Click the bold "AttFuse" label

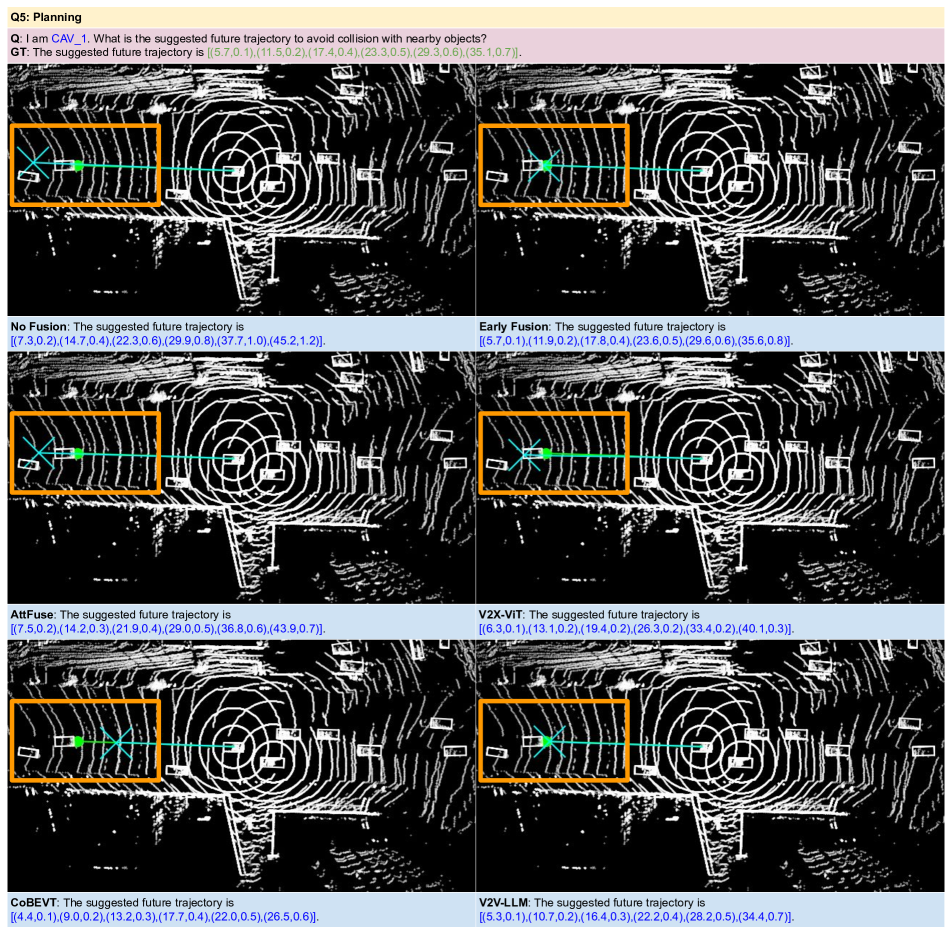(x=32, y=615)
